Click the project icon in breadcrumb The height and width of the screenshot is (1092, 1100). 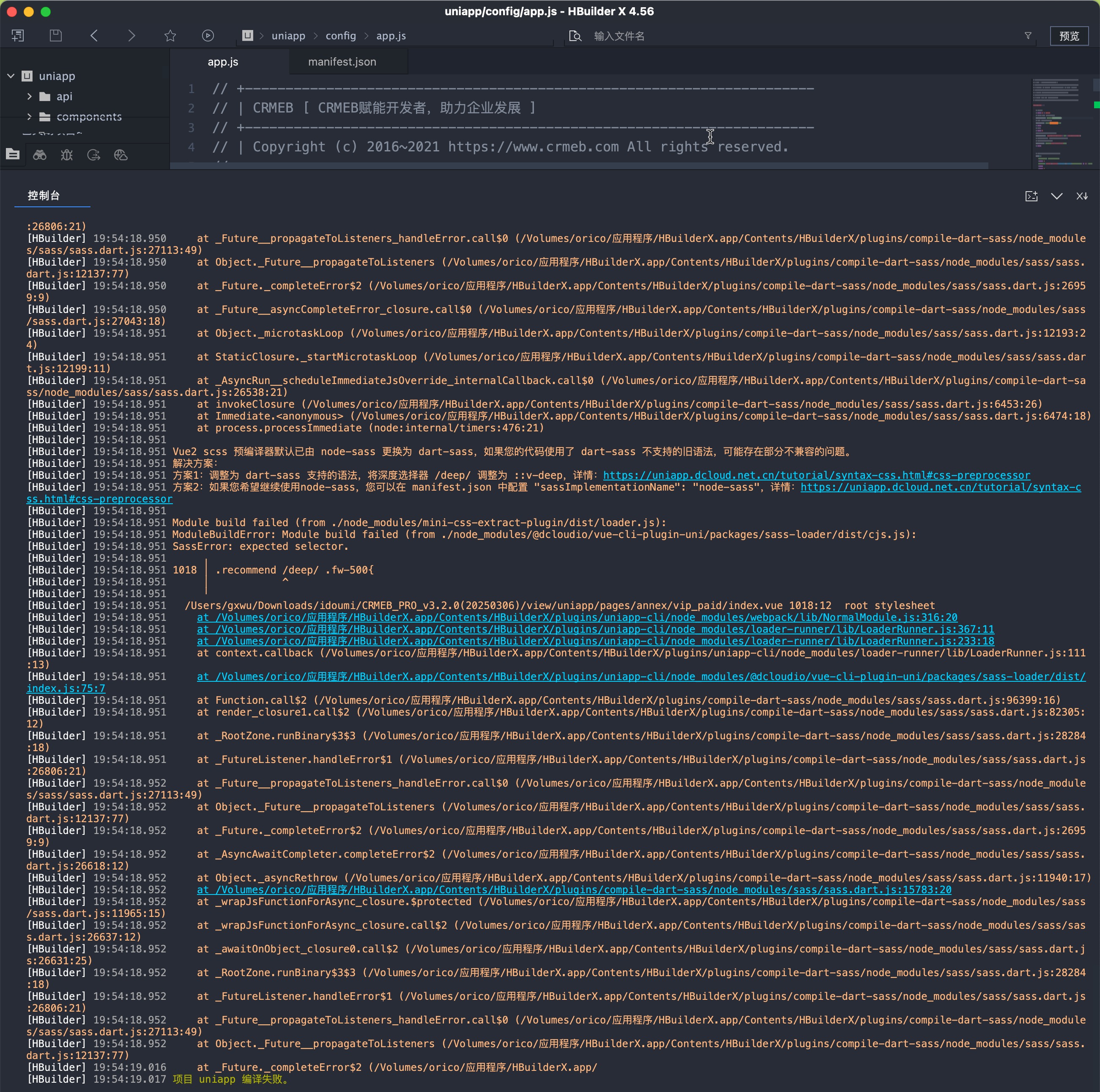(x=248, y=36)
